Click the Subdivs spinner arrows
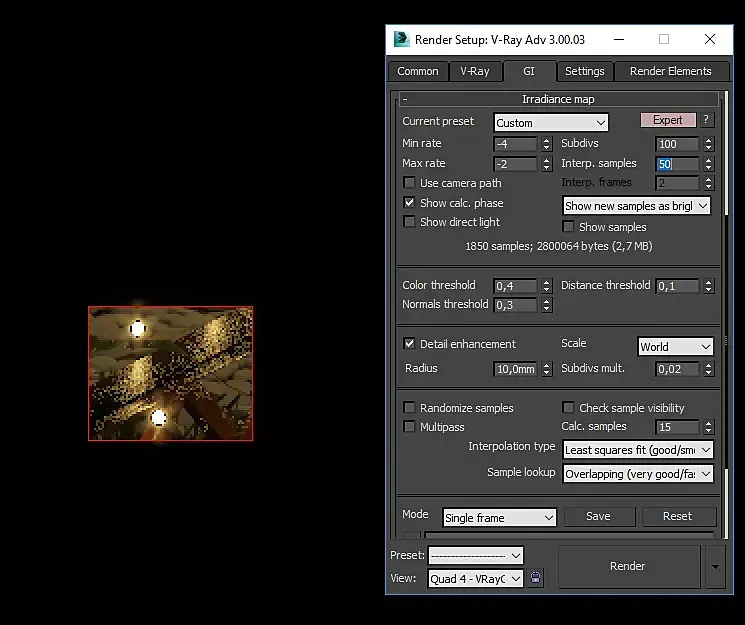 [x=708, y=144]
